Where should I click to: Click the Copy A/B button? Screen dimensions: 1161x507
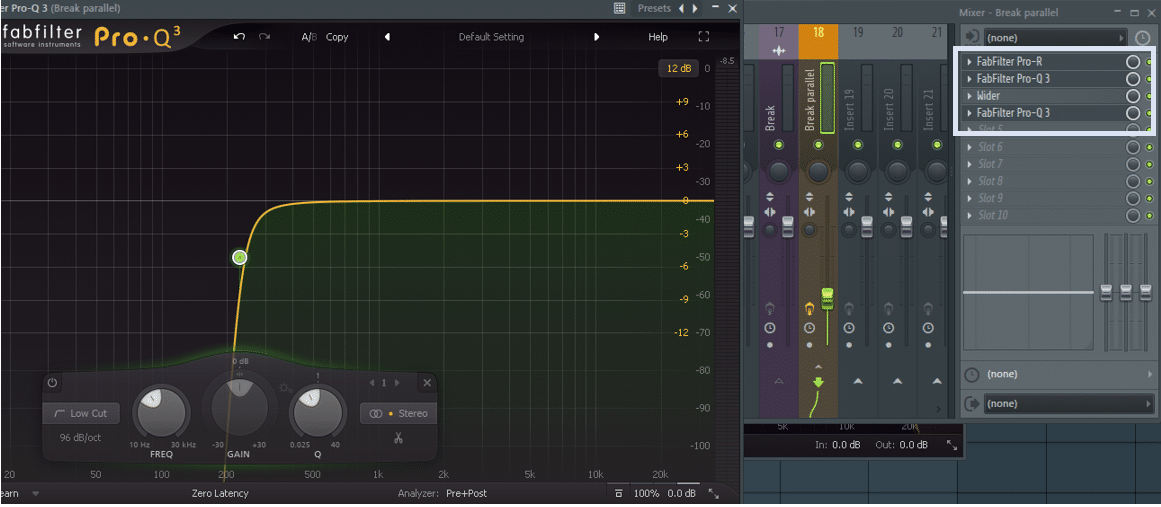click(x=337, y=37)
